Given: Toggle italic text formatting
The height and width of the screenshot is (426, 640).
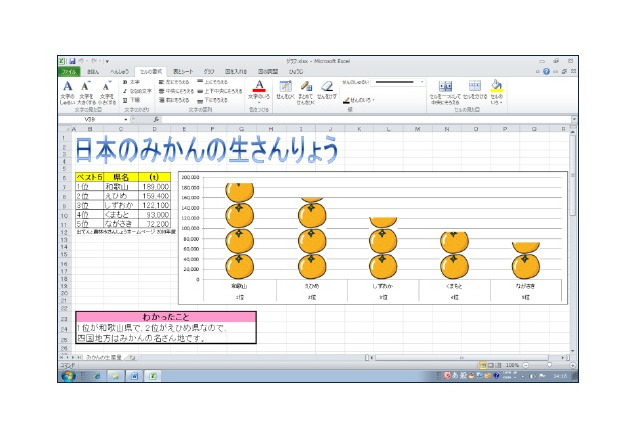Looking at the screenshot, I should (x=137, y=91).
